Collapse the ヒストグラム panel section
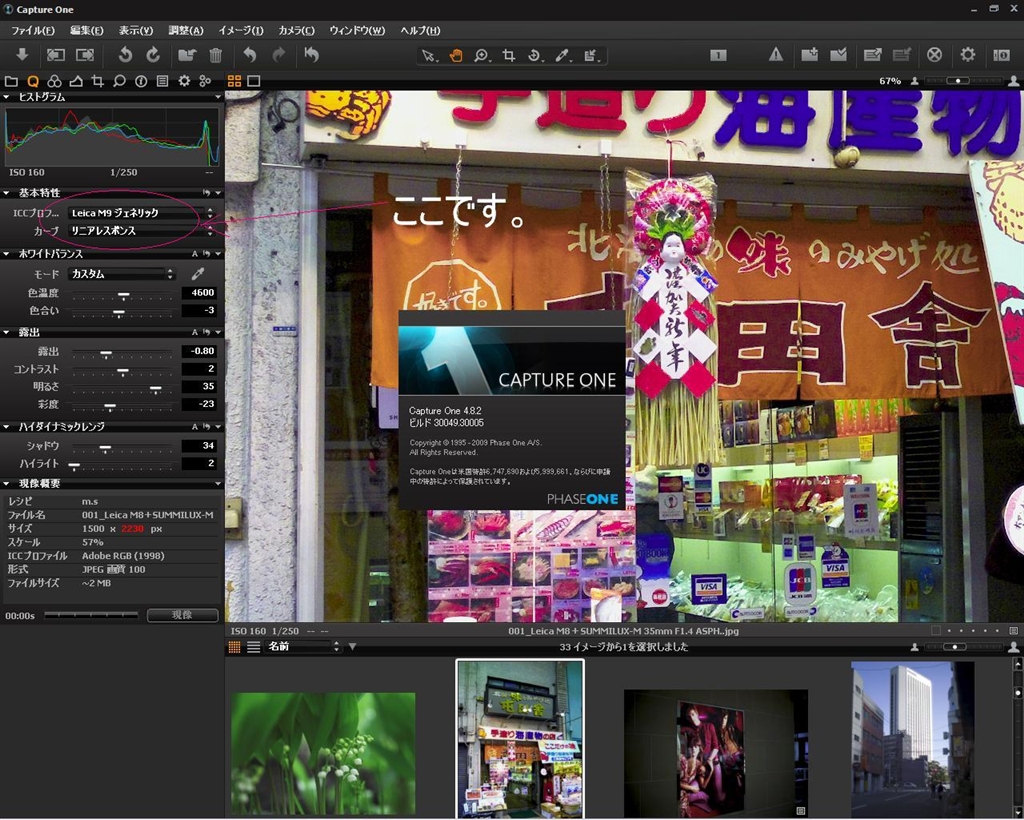This screenshot has height=820, width=1024. point(8,97)
